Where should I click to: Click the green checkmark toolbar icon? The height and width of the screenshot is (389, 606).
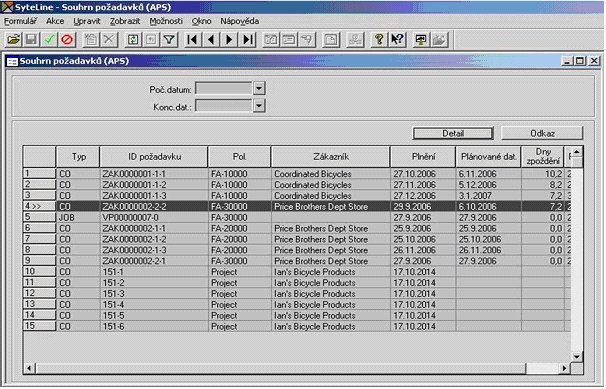coord(49,39)
